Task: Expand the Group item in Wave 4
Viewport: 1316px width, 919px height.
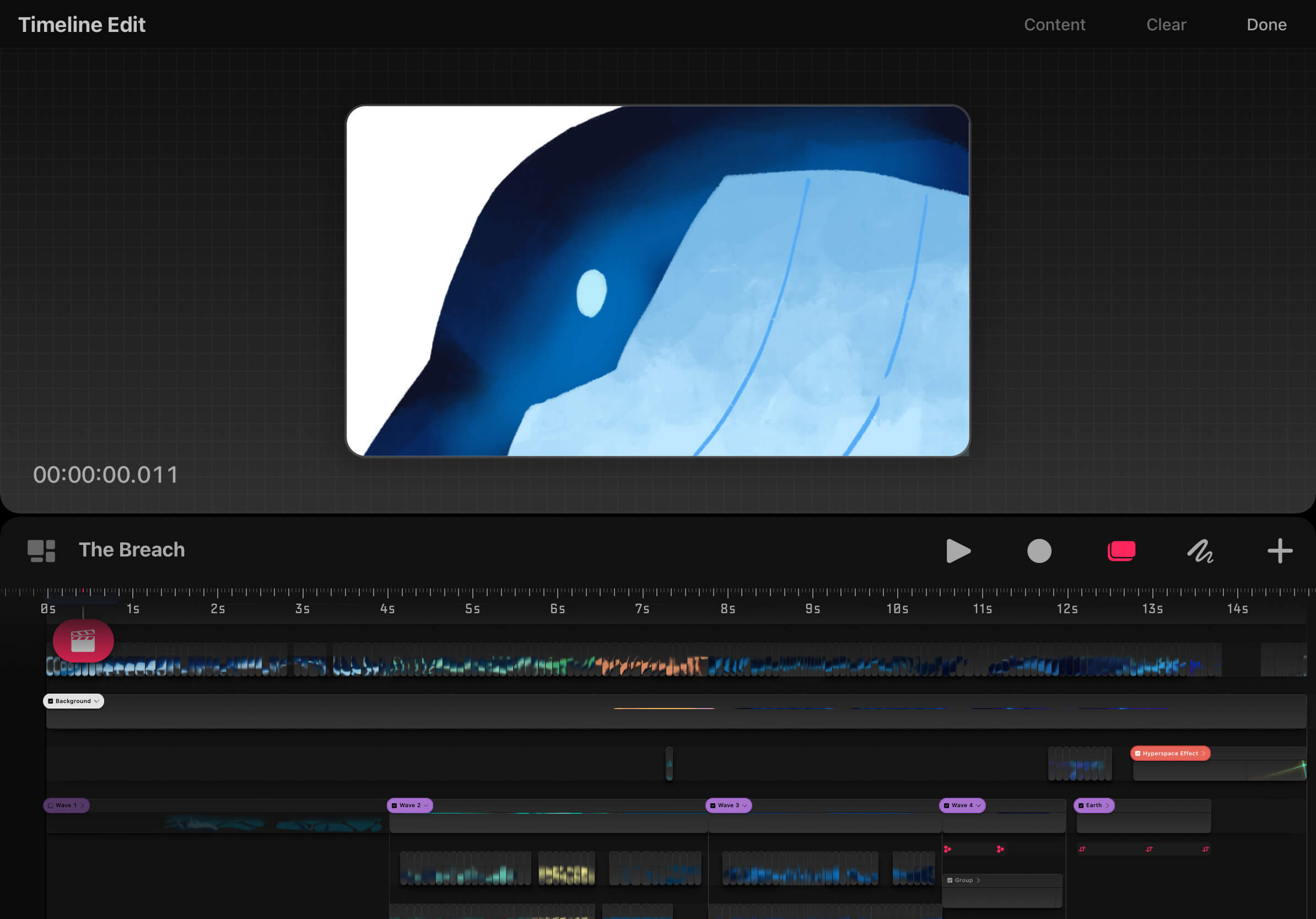Action: 979,880
